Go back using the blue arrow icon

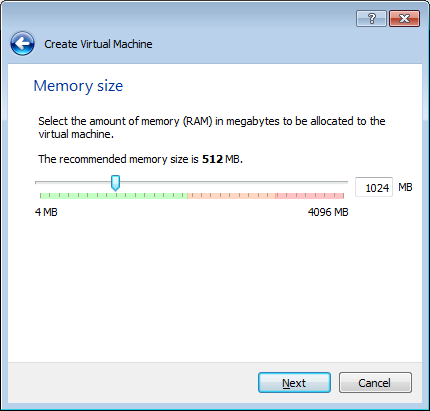[x=22, y=44]
